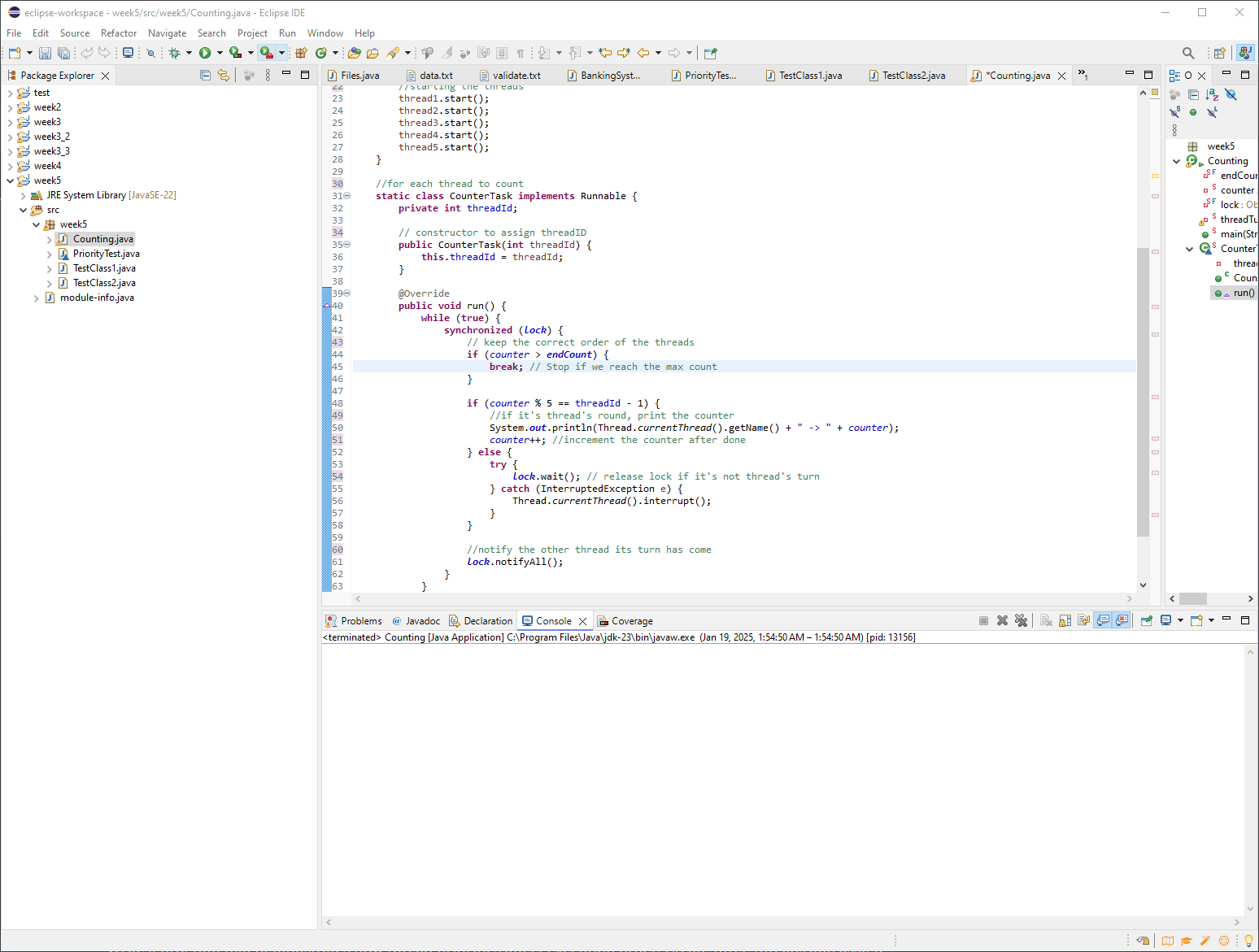
Task: Click Remove All Terminated Launches in Console
Action: point(1022,620)
